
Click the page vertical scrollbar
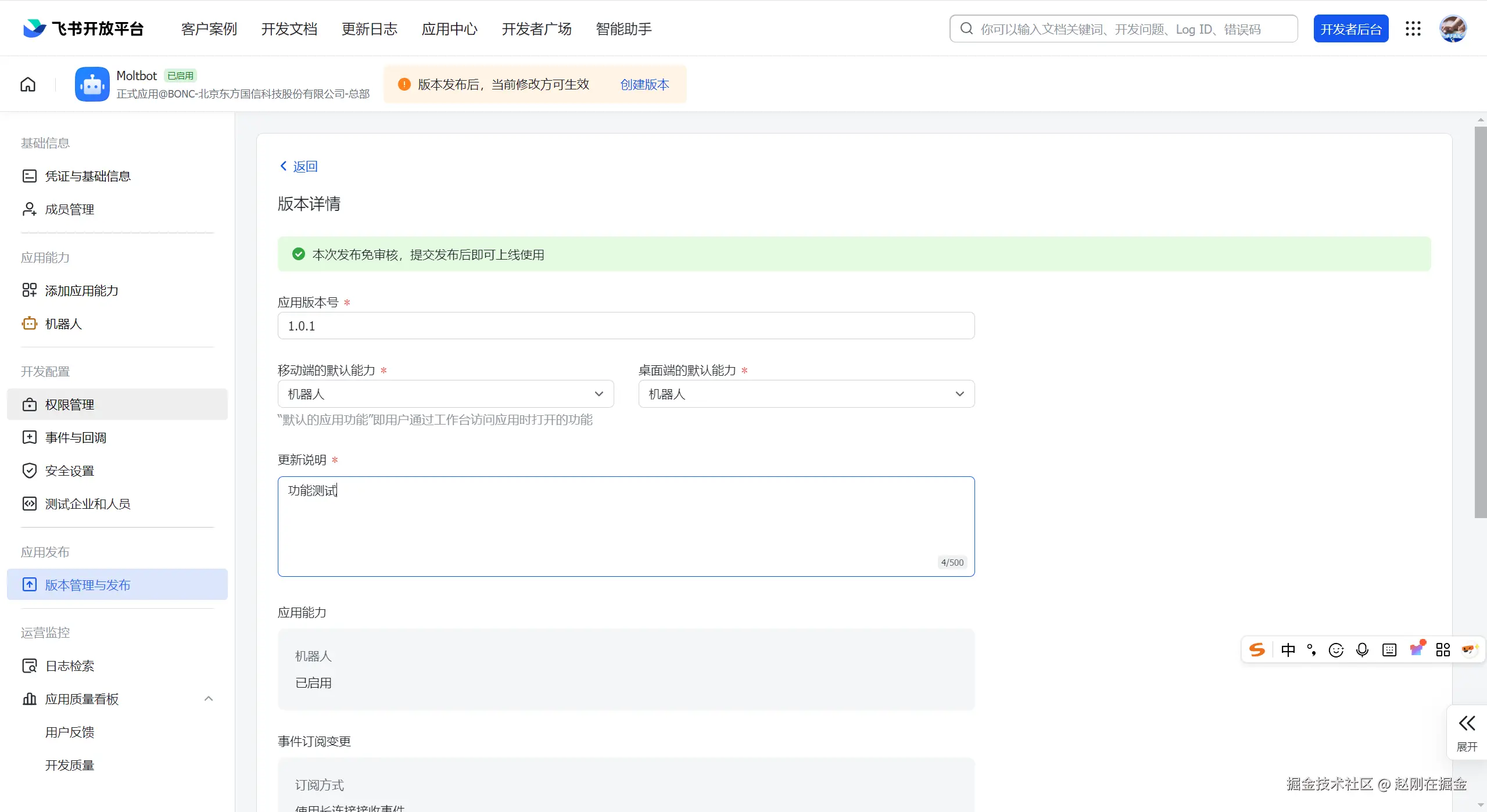[1480, 322]
